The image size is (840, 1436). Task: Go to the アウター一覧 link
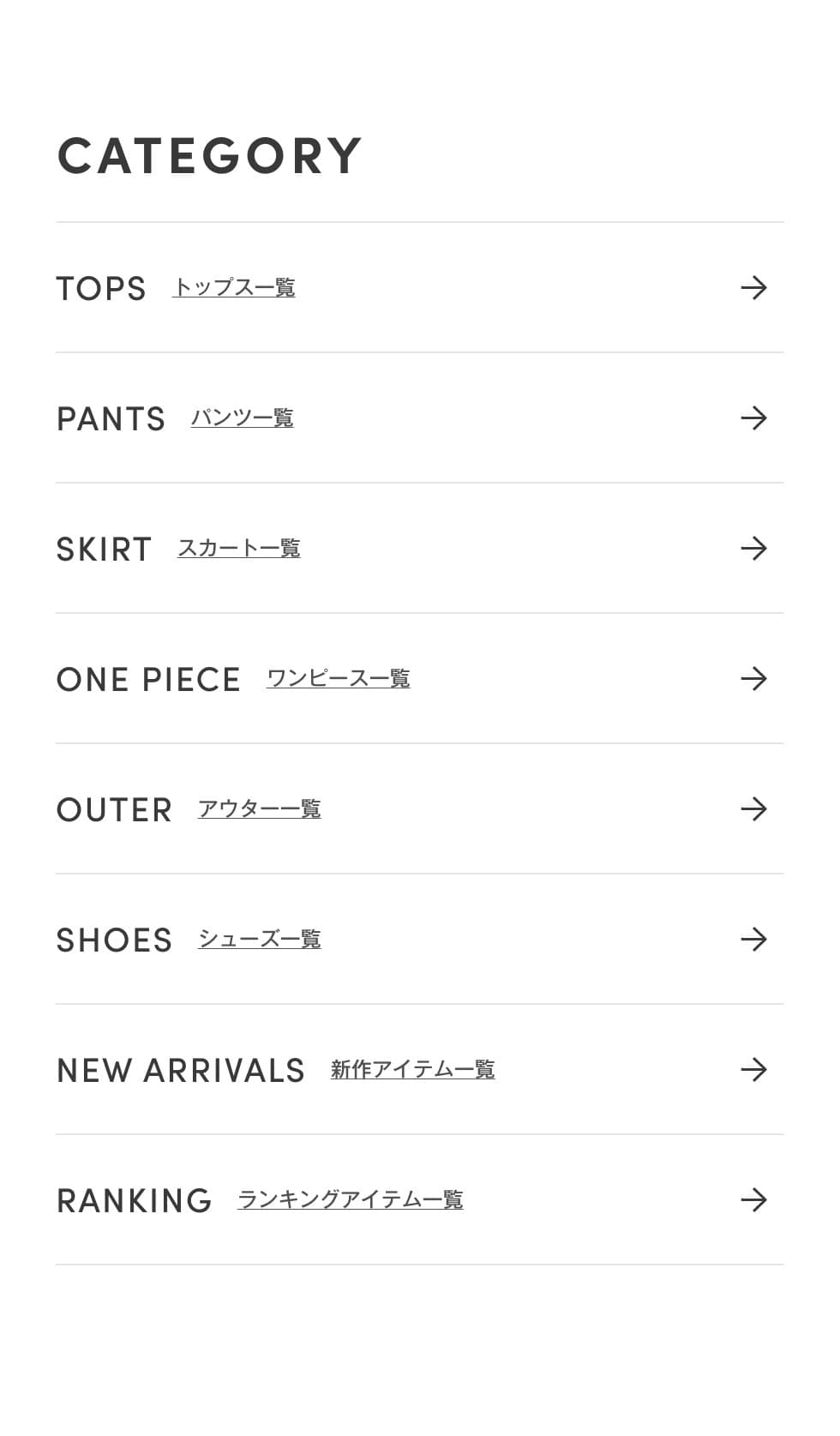pyautogui.click(x=260, y=809)
